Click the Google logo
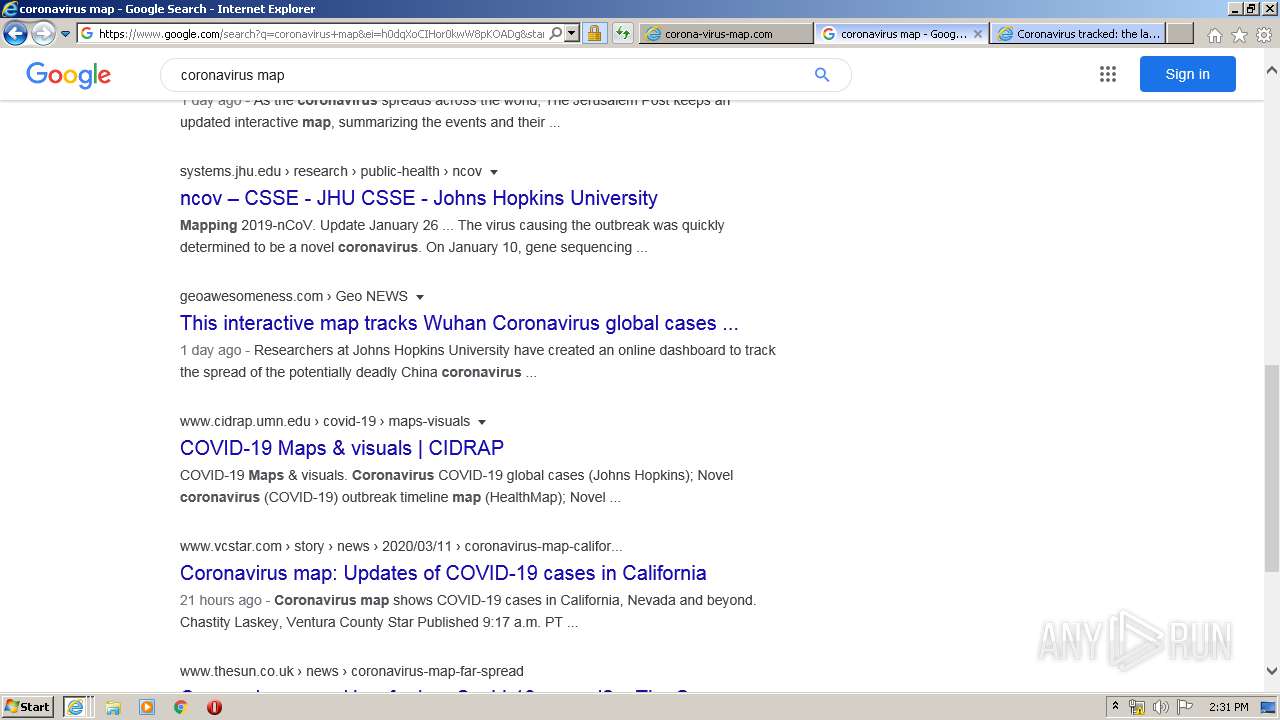The height and width of the screenshot is (720, 1280). (x=68, y=75)
